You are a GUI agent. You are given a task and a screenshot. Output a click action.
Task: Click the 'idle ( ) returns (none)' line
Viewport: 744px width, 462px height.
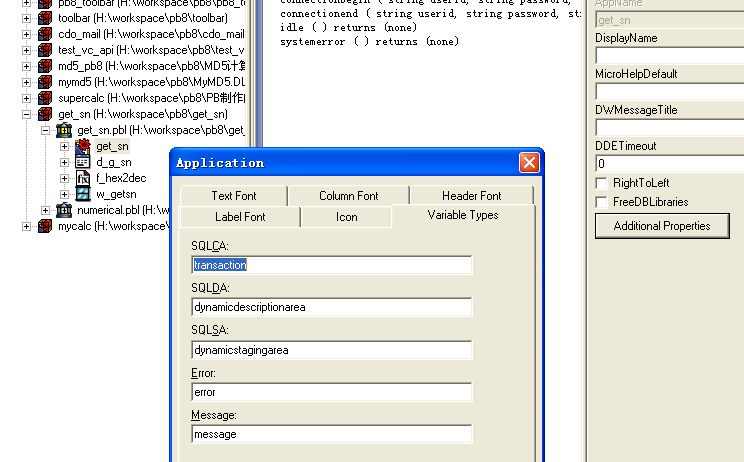coord(349,28)
